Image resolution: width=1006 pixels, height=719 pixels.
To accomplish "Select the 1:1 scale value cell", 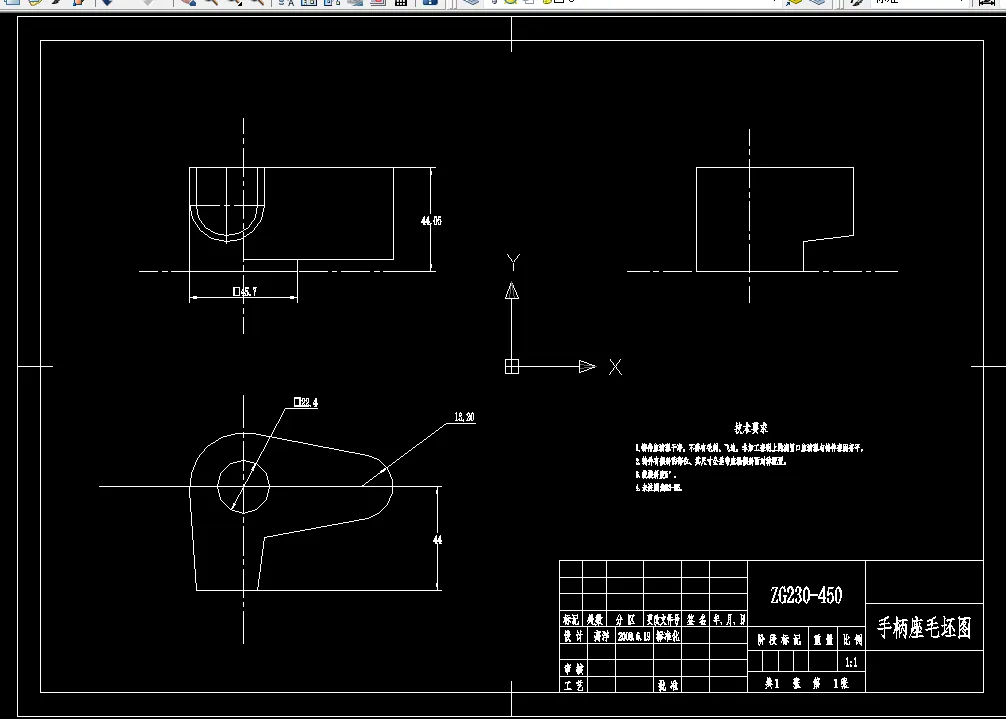I will point(851,662).
